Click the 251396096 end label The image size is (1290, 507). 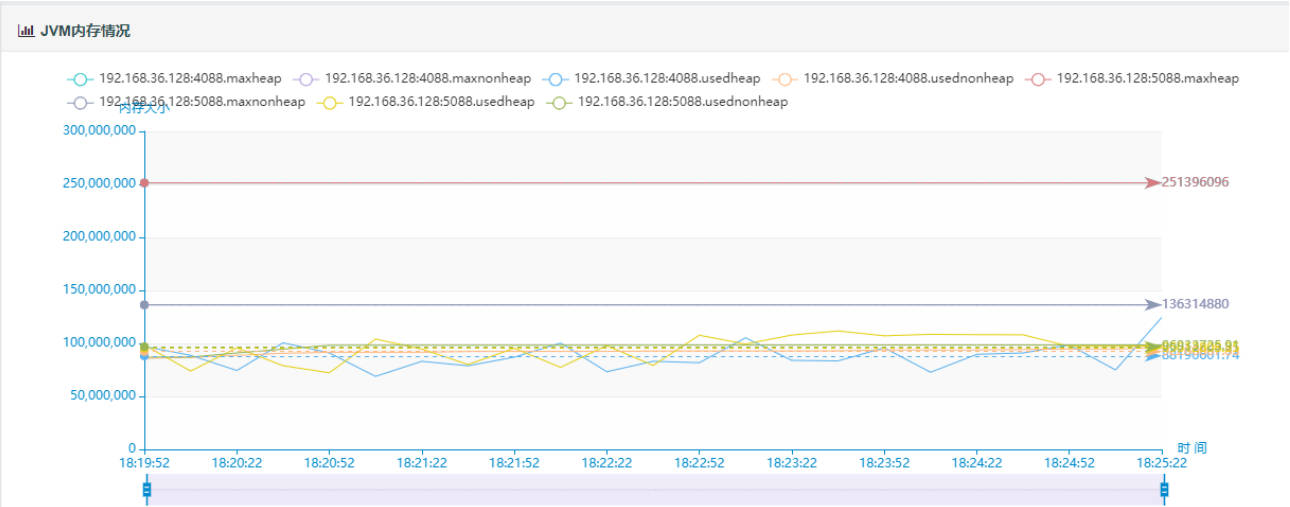tap(1195, 183)
